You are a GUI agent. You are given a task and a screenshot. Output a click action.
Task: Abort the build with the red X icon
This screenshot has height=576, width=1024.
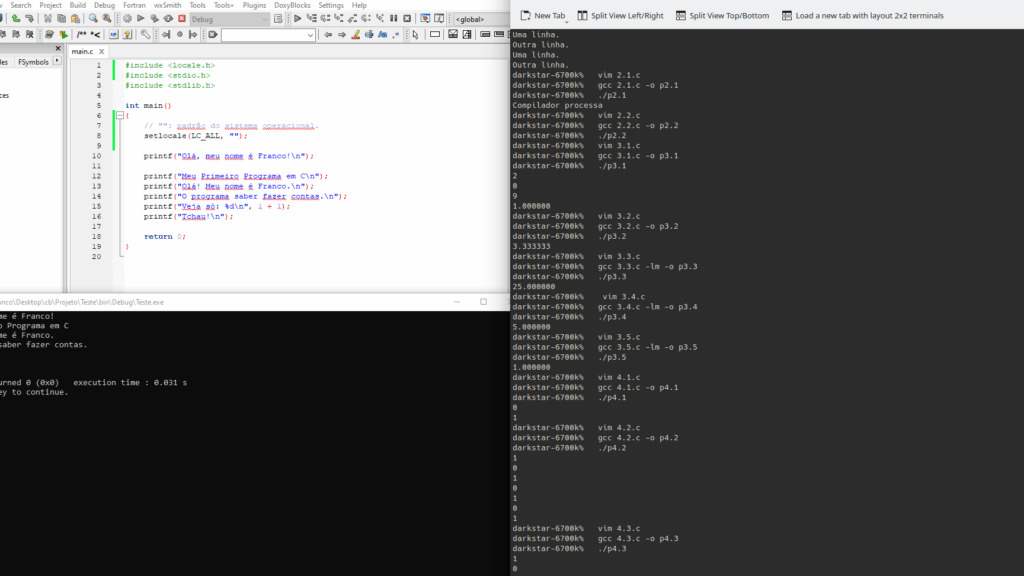click(x=182, y=19)
